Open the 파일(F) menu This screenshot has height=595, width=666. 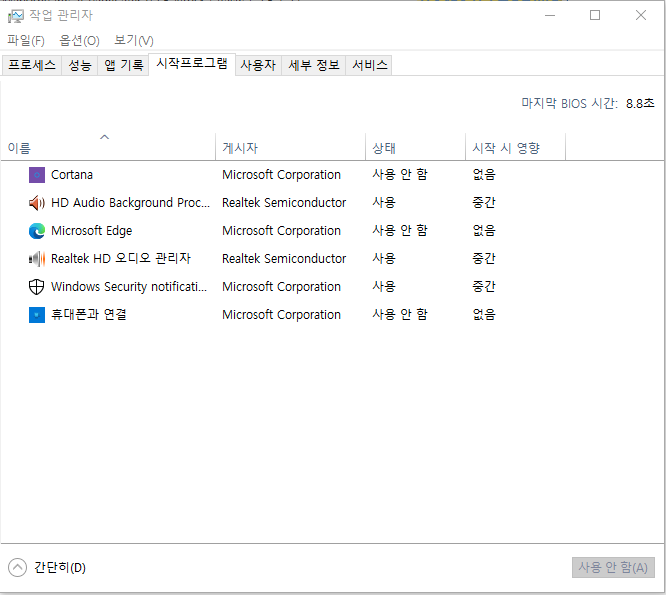(26, 41)
